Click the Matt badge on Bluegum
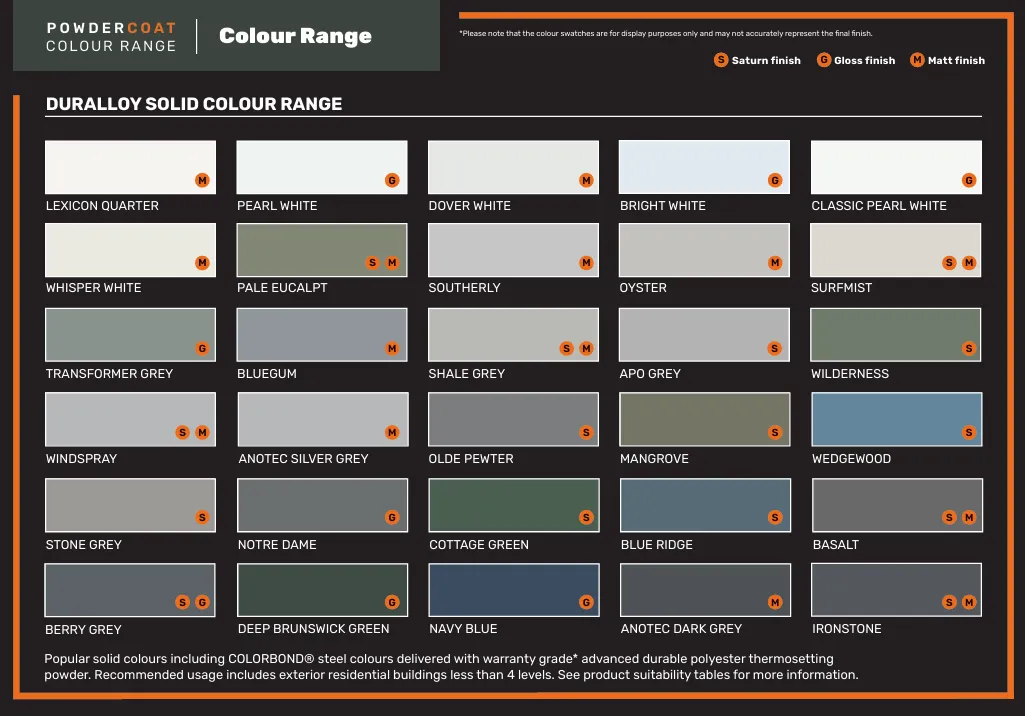1025x716 pixels. pyautogui.click(x=394, y=348)
